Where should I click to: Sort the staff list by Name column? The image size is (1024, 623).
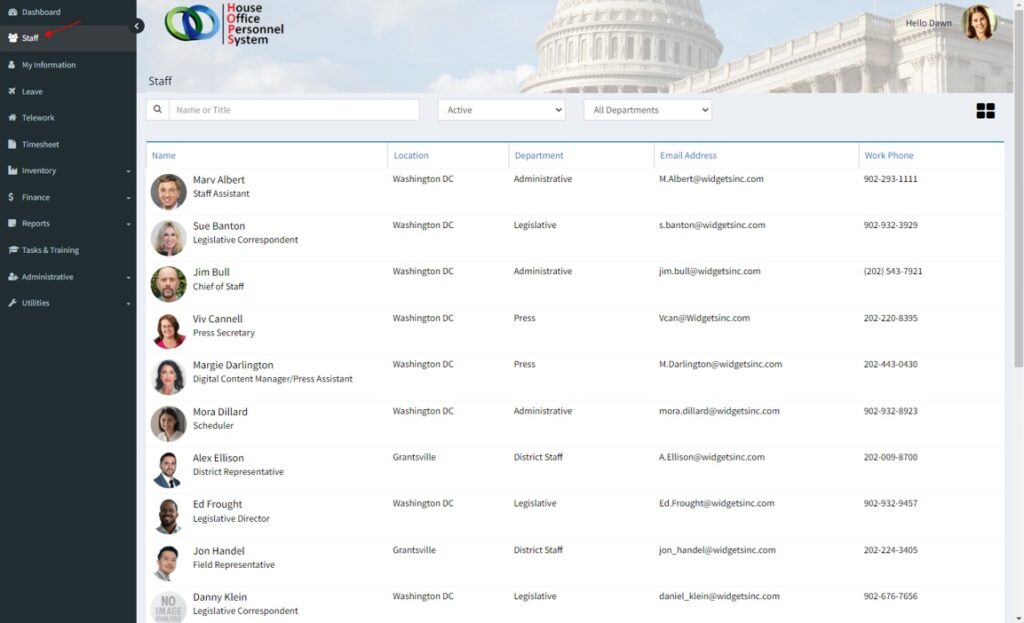164,156
